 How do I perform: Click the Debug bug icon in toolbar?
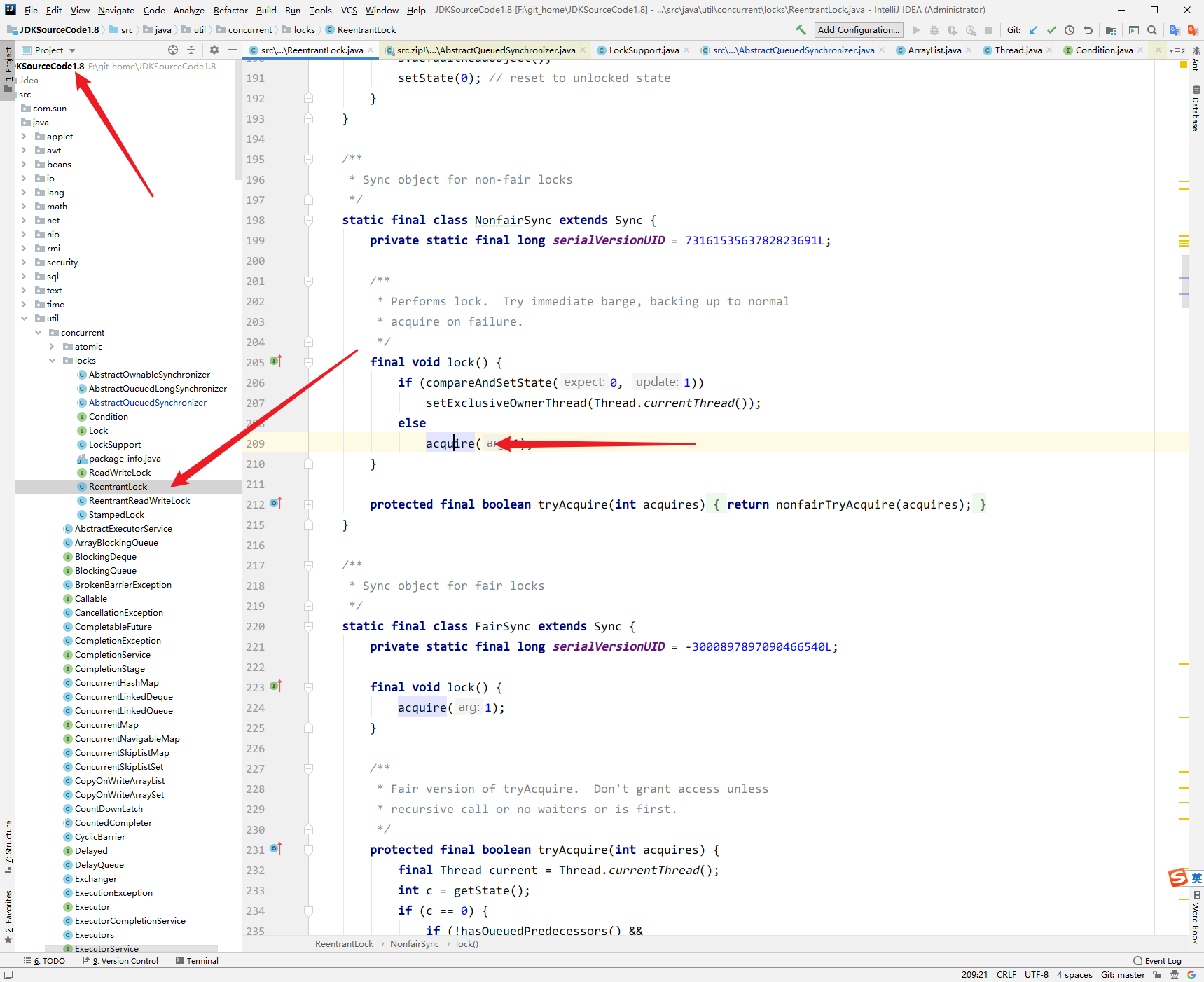(934, 30)
